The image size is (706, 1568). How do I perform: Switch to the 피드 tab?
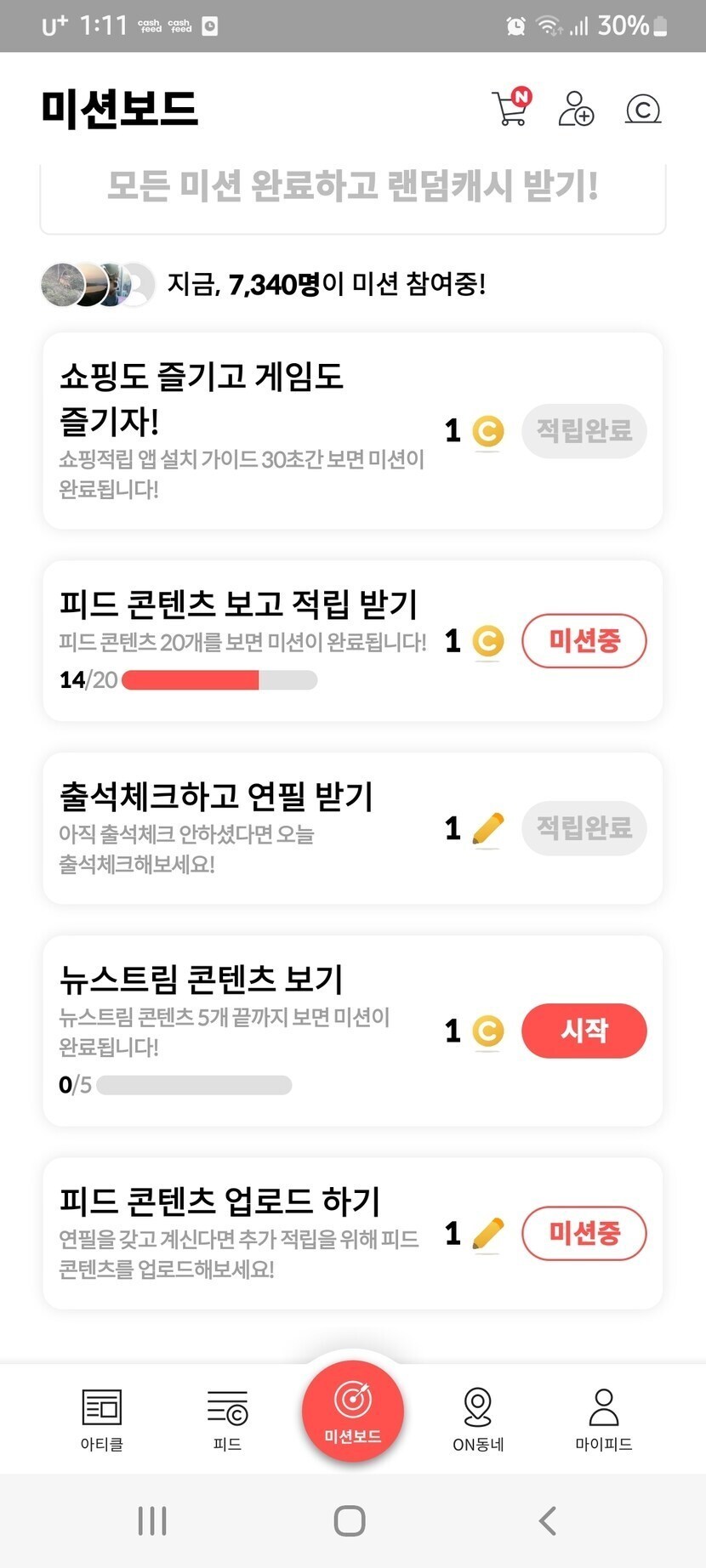coord(227,1418)
